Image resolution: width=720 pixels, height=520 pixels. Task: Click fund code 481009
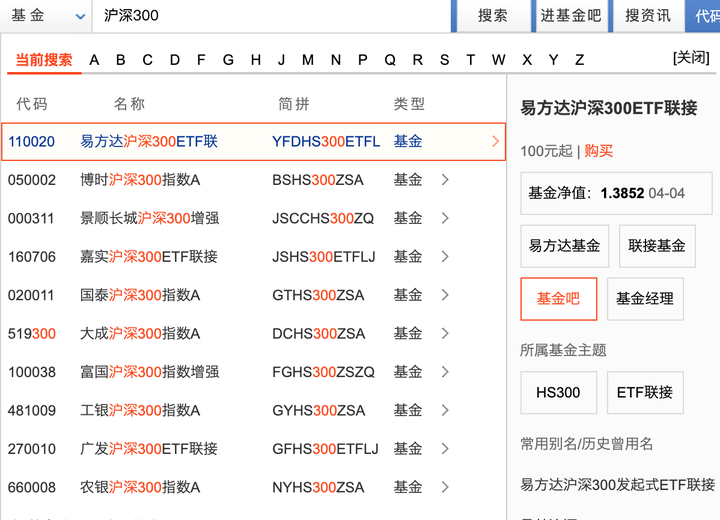coord(31,410)
